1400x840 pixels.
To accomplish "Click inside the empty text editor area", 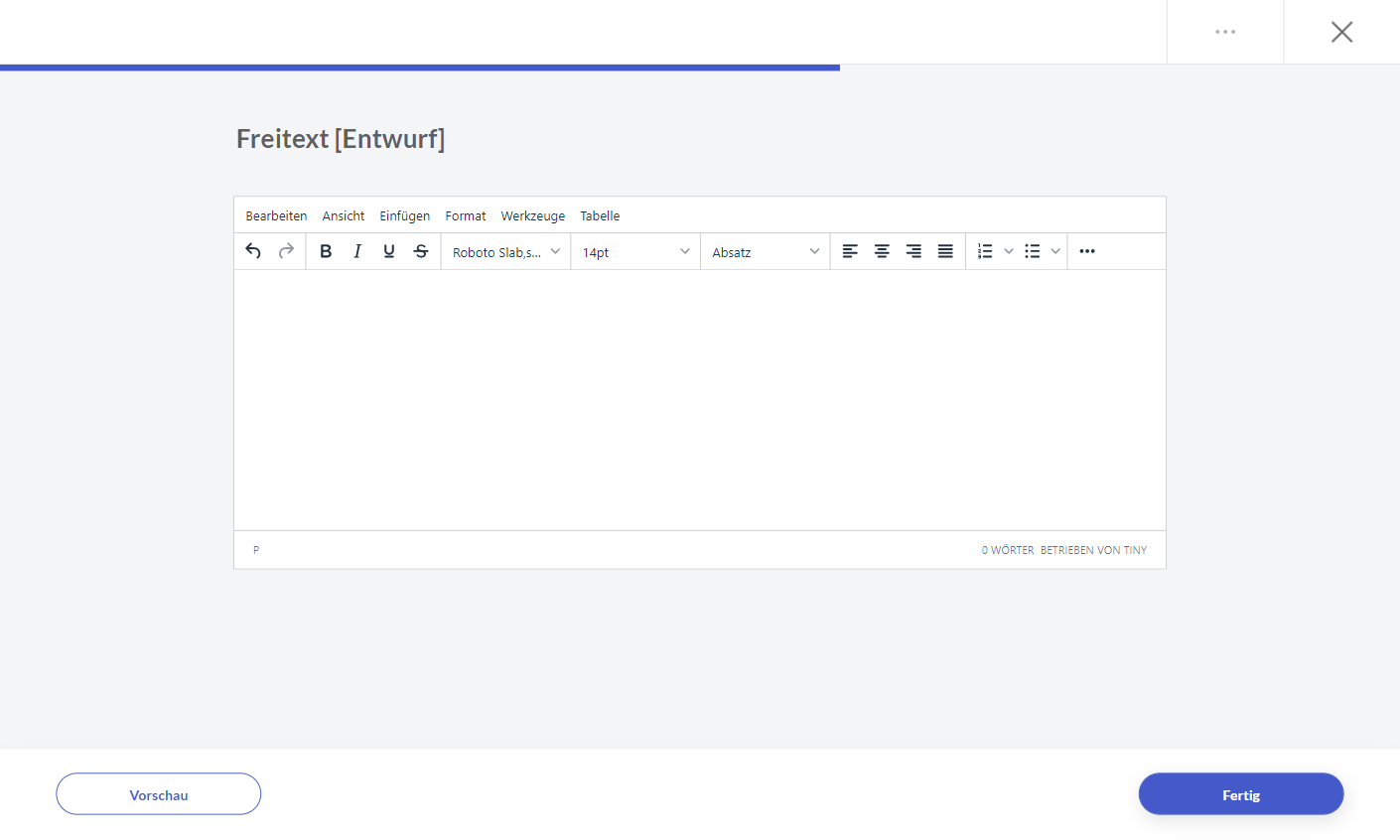I will pyautogui.click(x=699, y=399).
